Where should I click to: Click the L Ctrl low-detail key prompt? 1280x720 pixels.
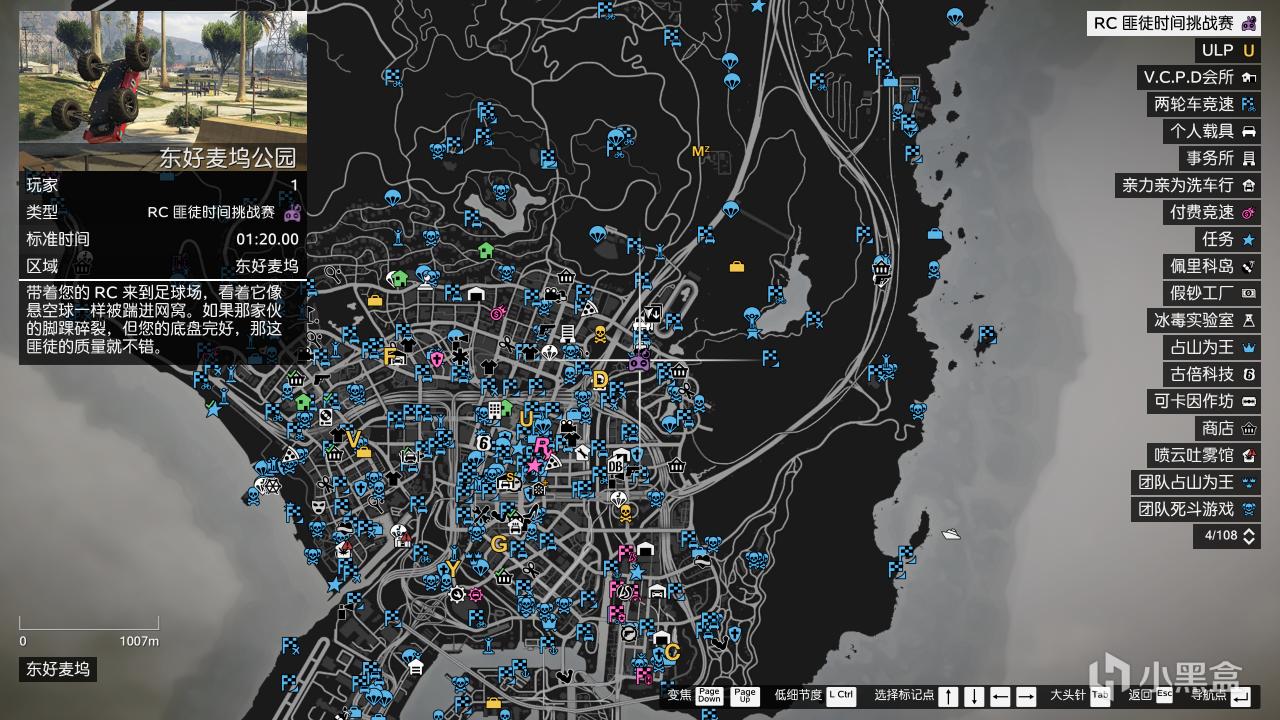coord(841,695)
